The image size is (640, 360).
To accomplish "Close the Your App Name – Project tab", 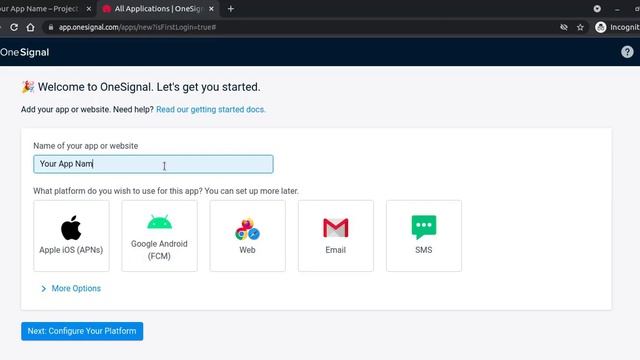I will pyautogui.click(x=89, y=9).
